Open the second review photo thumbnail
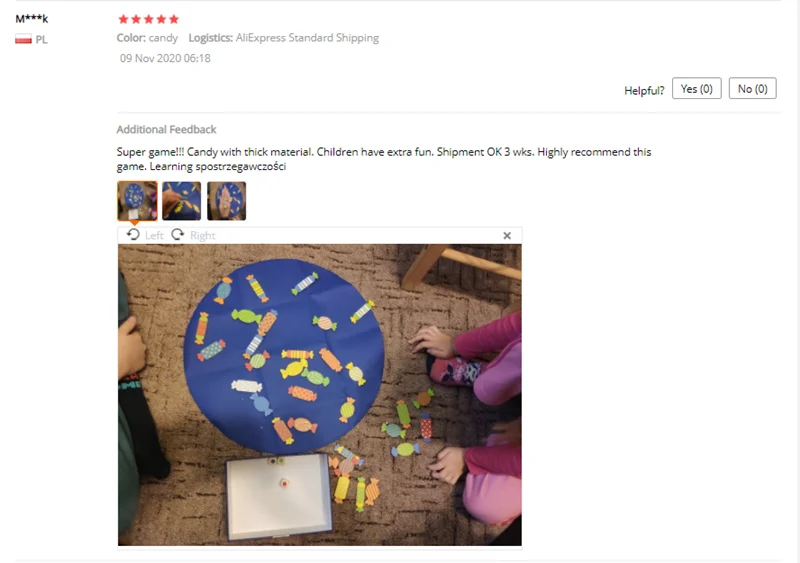The width and height of the screenshot is (800, 563). pos(182,201)
